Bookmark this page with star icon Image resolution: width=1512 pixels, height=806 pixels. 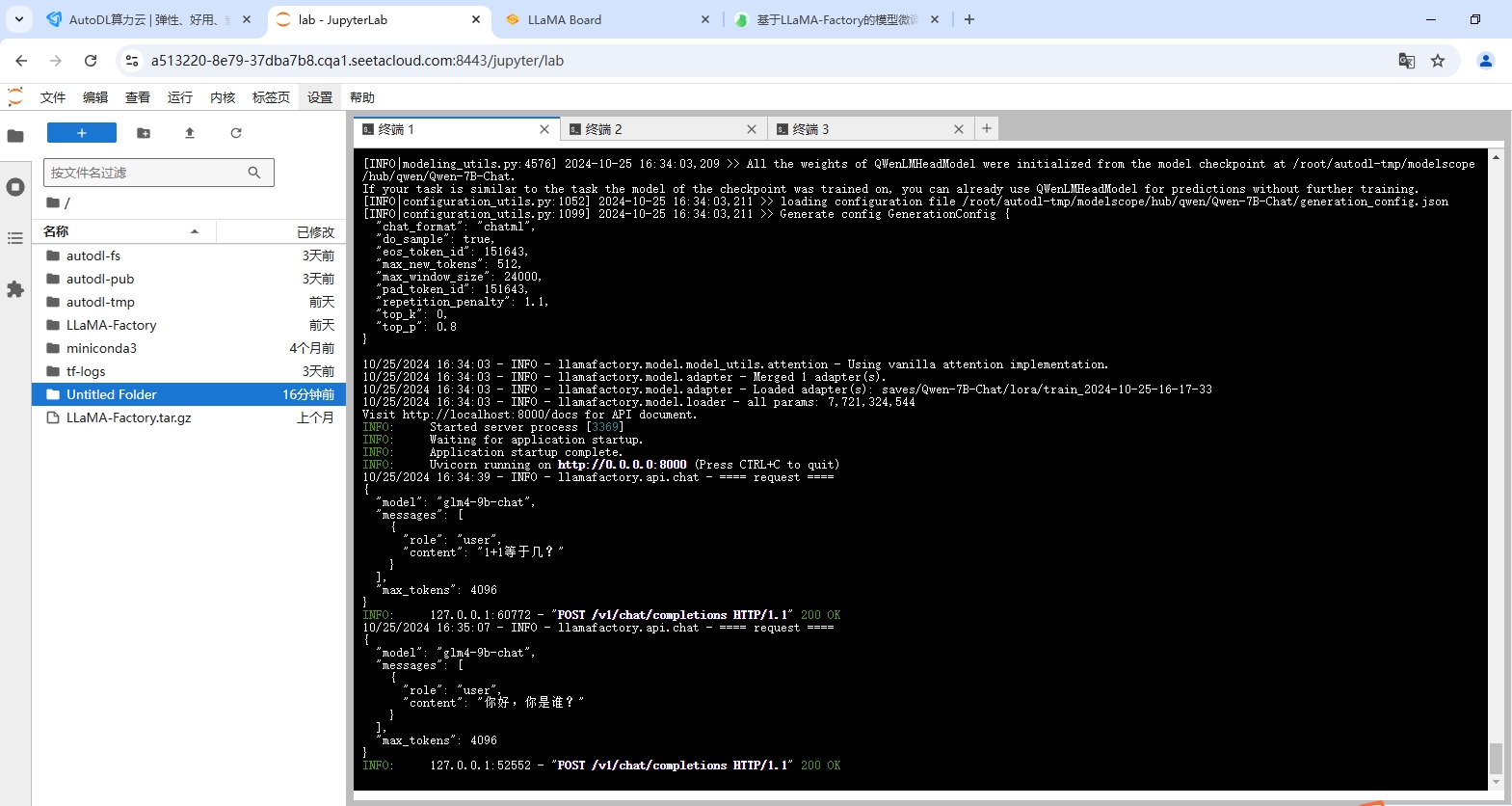1438,61
